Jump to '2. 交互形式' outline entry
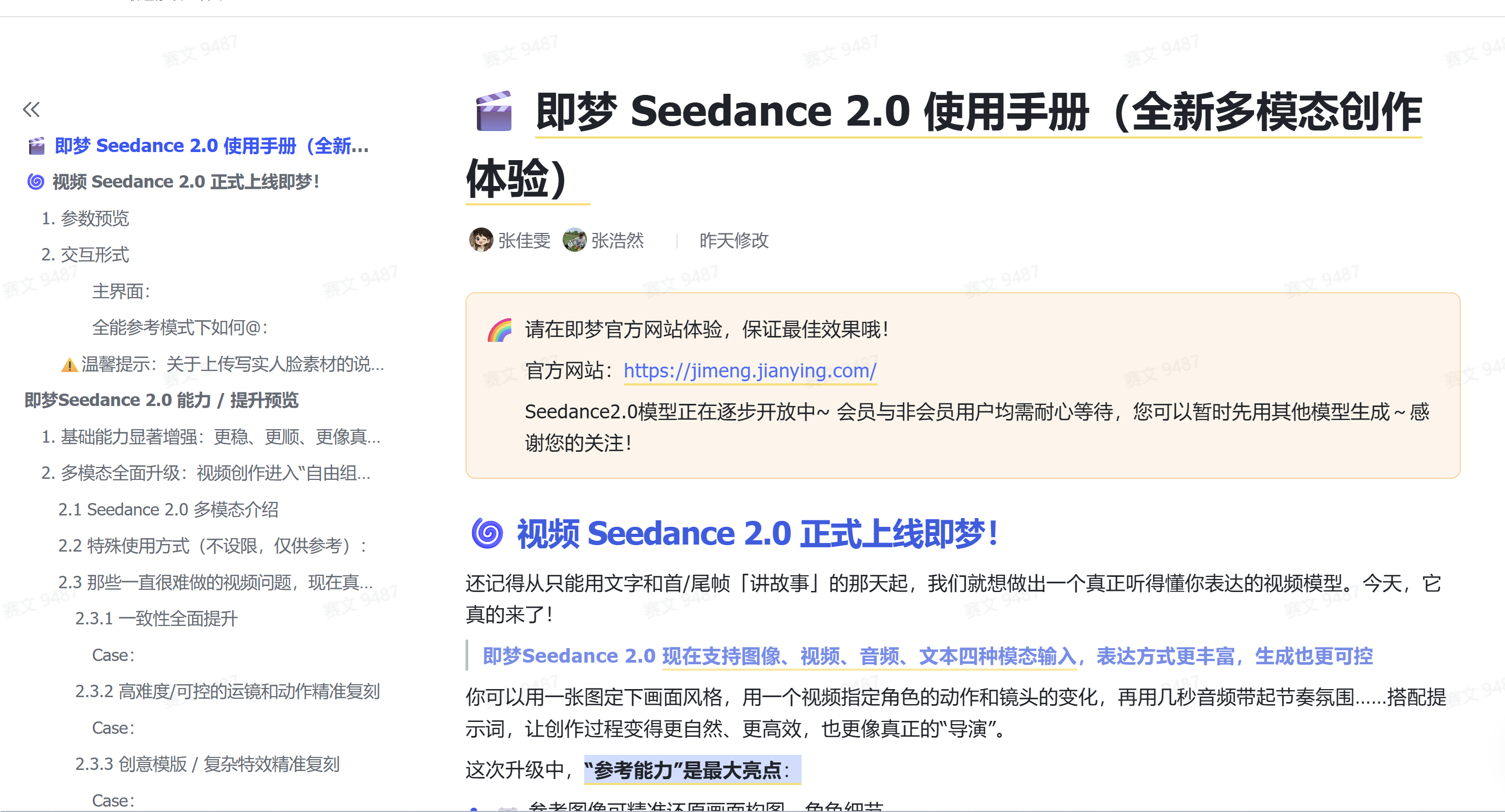This screenshot has width=1505, height=812. point(85,254)
